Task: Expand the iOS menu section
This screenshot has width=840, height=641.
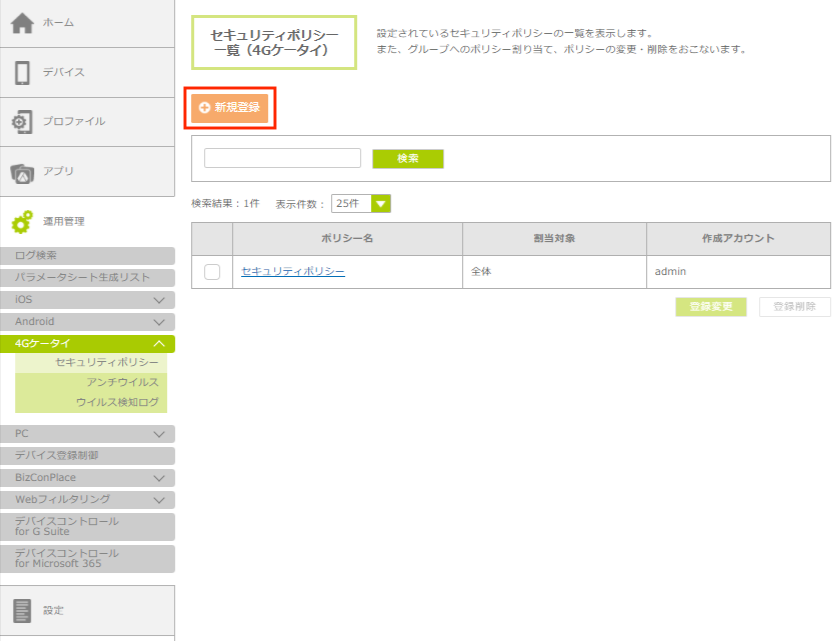Action: [158, 300]
